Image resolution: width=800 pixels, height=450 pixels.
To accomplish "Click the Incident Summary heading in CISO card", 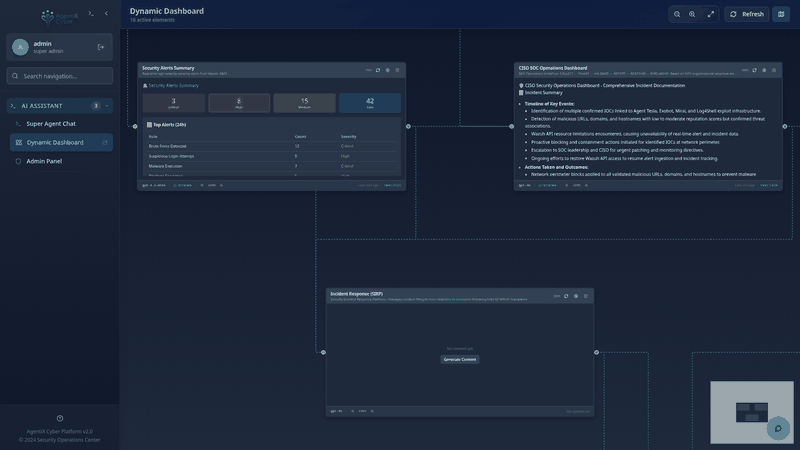I will 543,93.
